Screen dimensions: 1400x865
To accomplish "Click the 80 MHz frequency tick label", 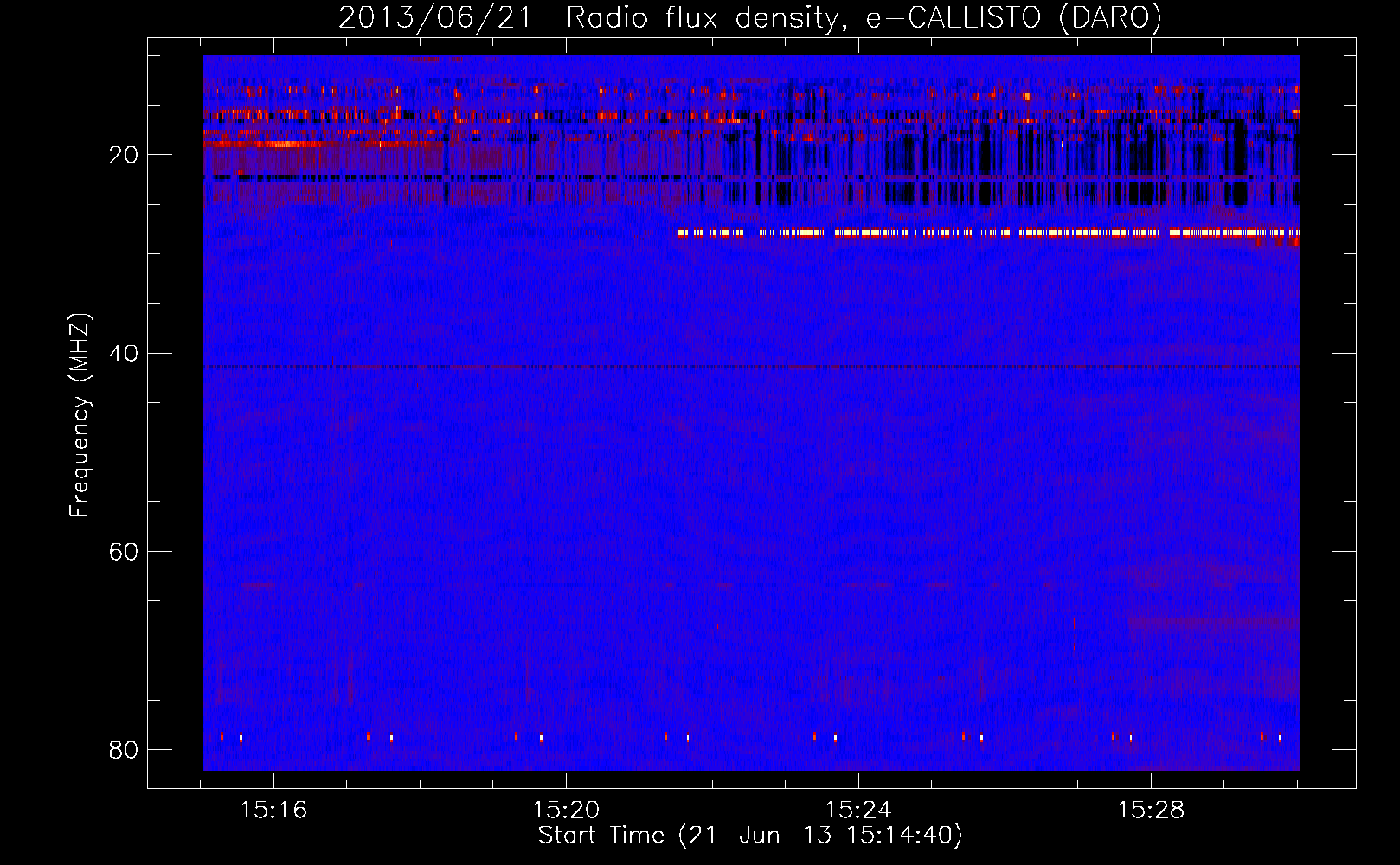I will point(124,749).
